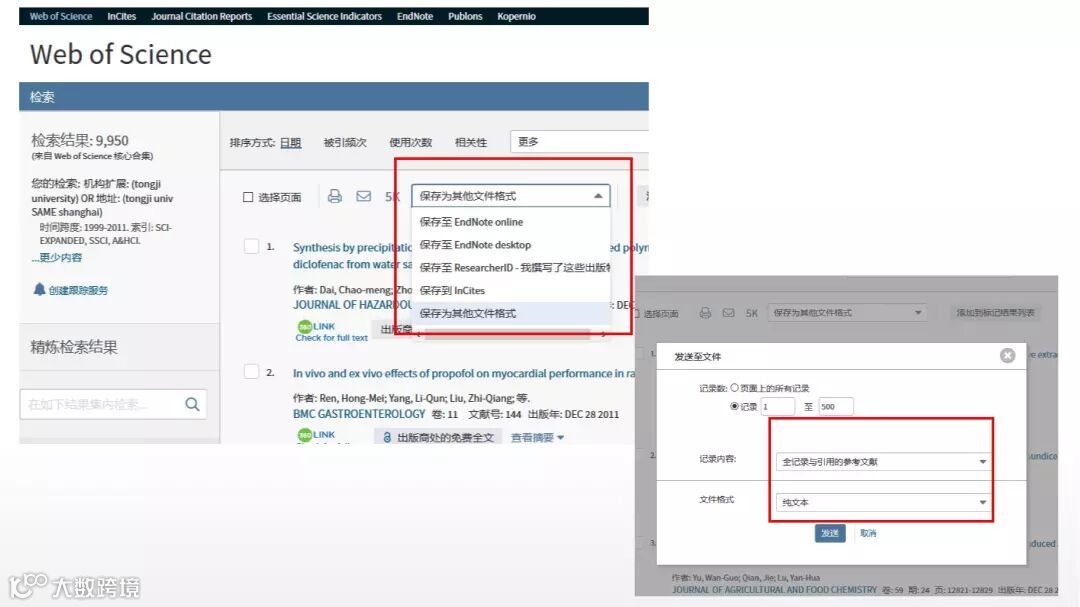Click print icon in the dimmed background window
1080x607 pixels.
(x=705, y=313)
